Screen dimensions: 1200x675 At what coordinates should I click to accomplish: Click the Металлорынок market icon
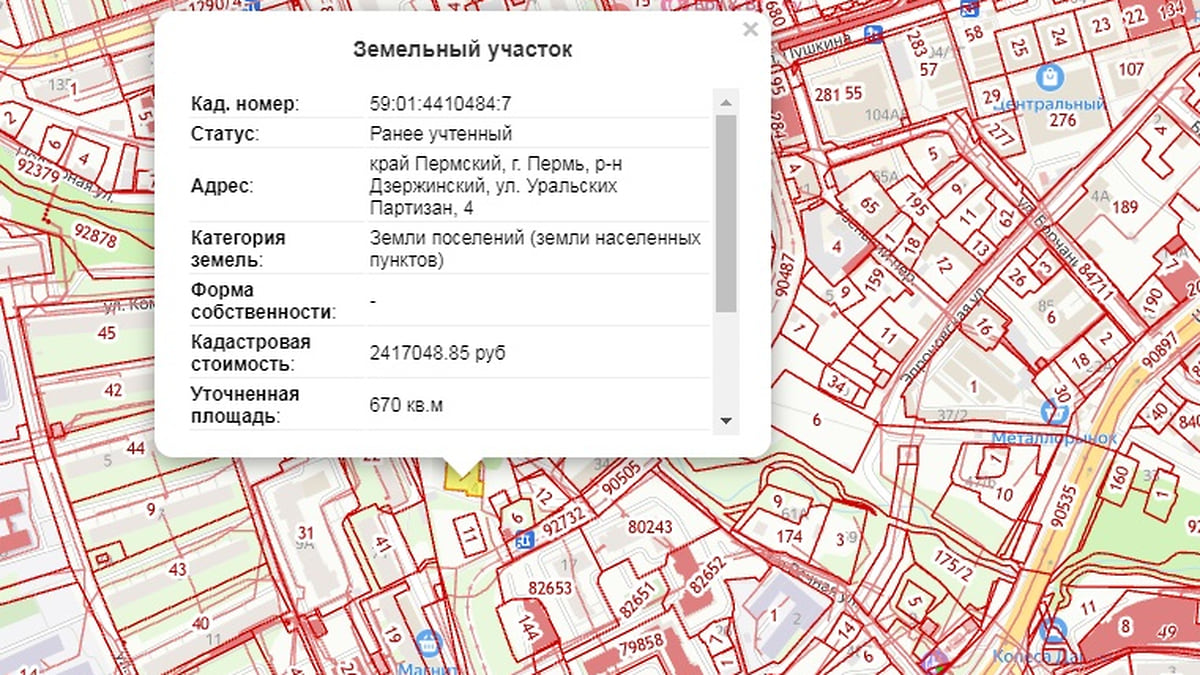1049,410
